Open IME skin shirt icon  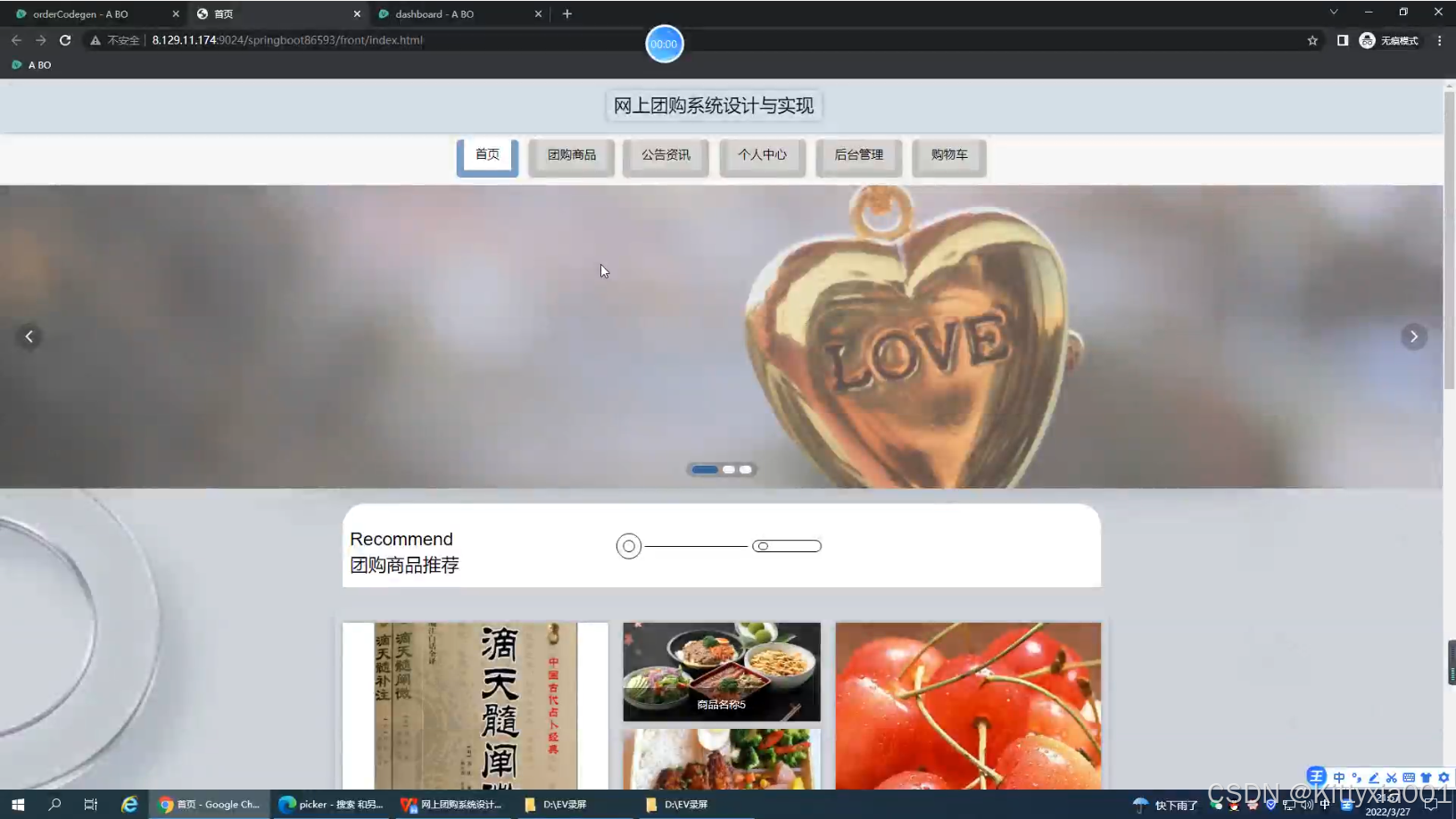tap(1426, 777)
